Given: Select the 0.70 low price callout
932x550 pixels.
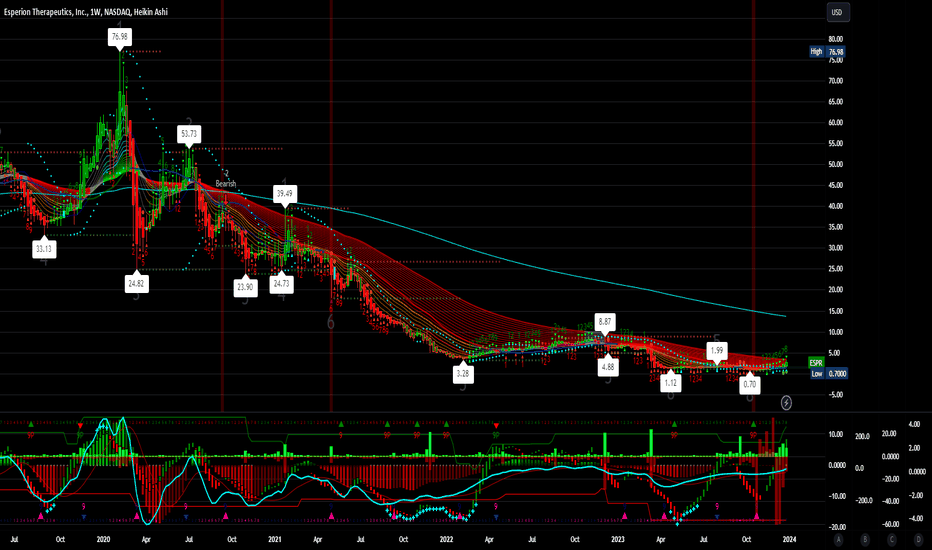Looking at the screenshot, I should [750, 384].
